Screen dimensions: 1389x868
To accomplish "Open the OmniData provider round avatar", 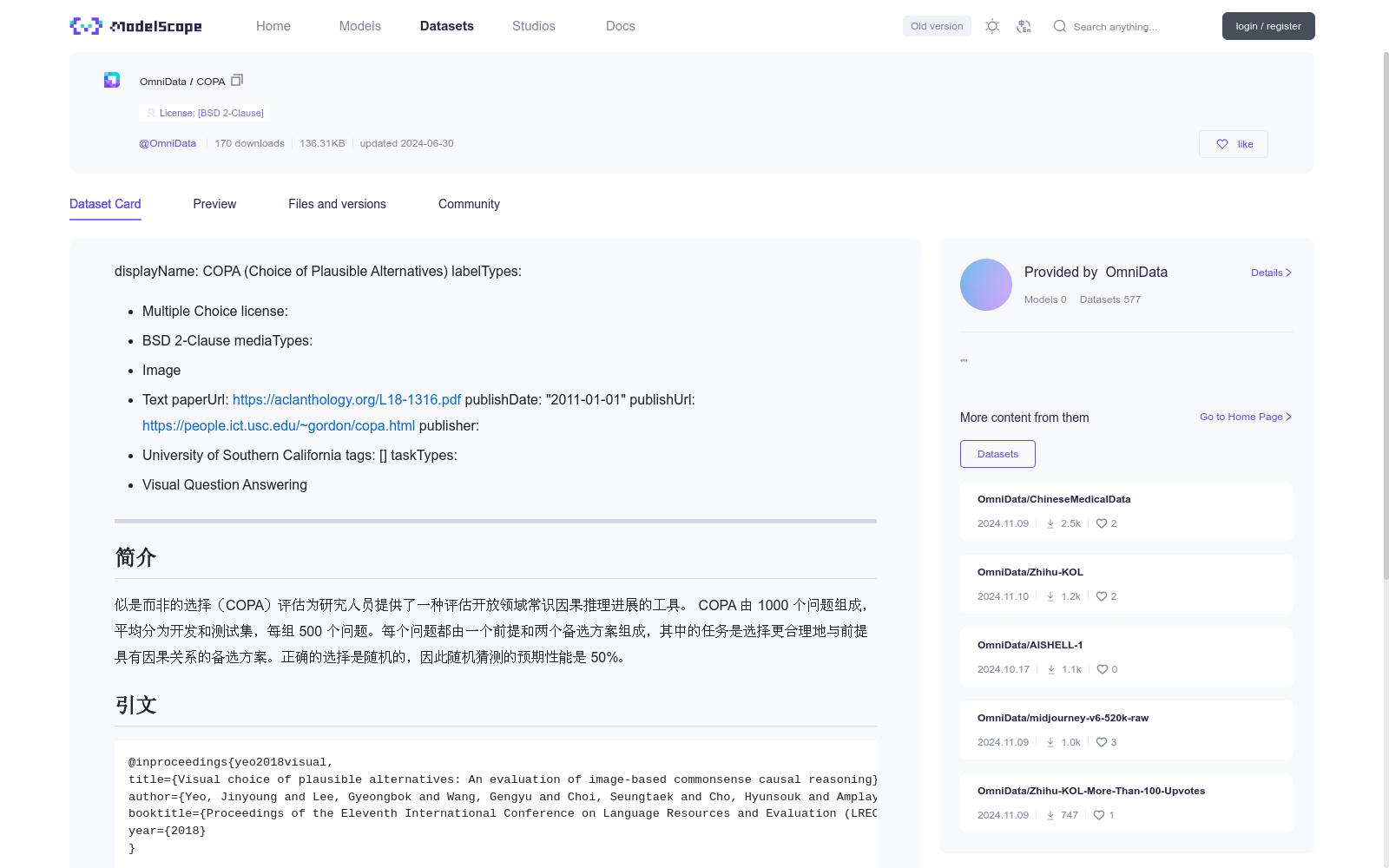I will click(x=986, y=285).
